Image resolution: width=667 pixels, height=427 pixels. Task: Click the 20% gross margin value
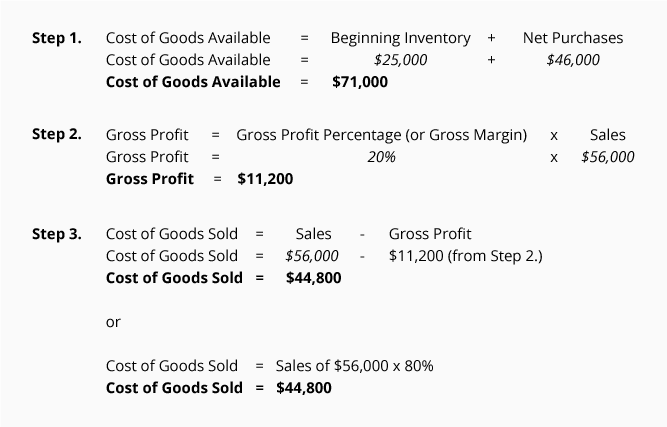[381, 157]
